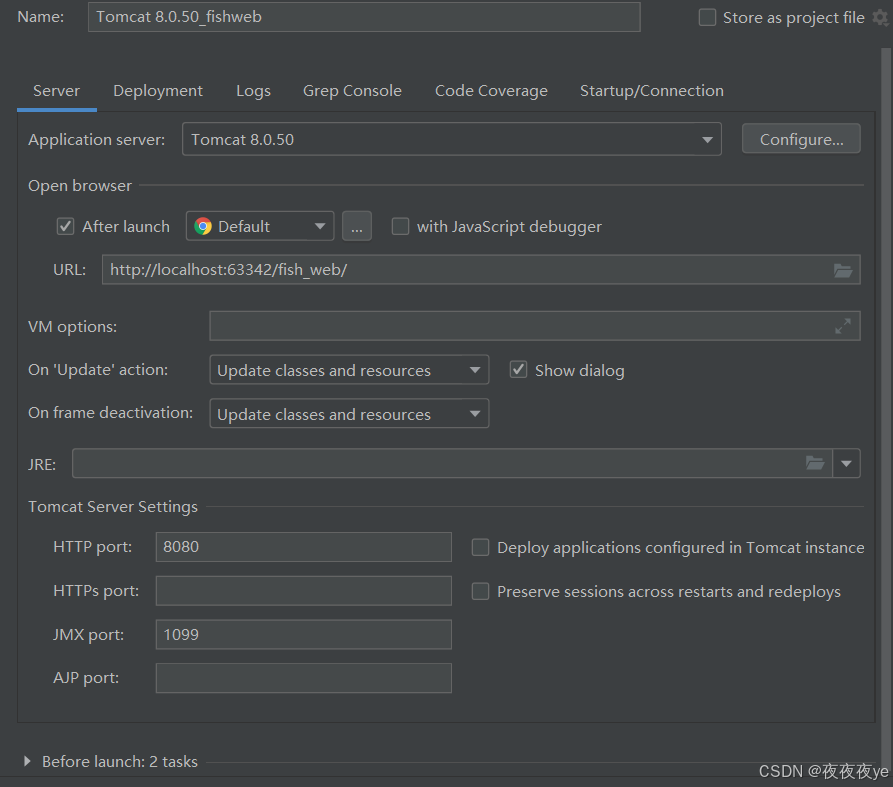Open Grep Console tab

[x=352, y=91]
